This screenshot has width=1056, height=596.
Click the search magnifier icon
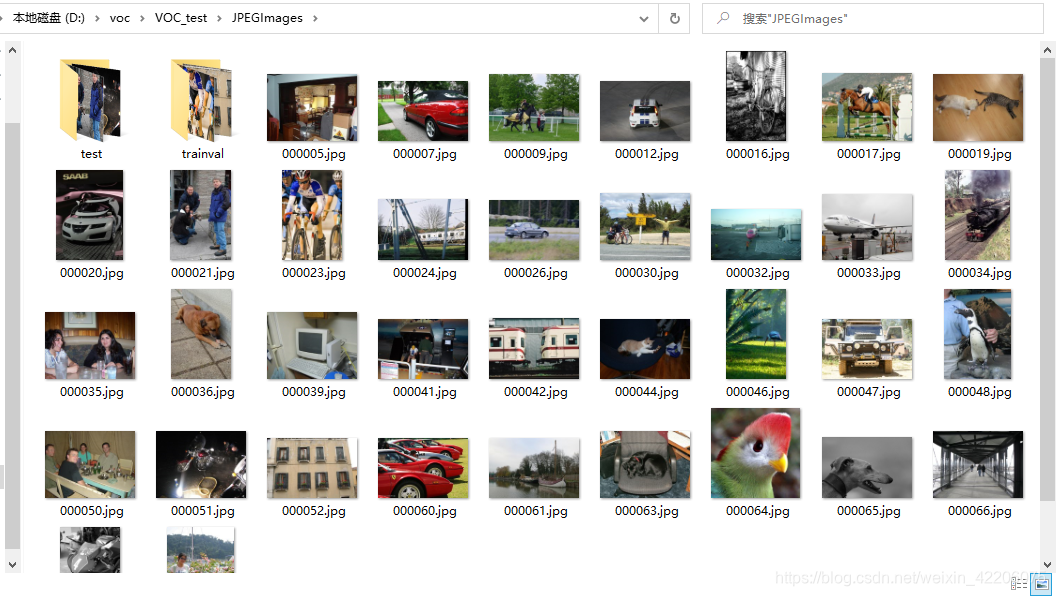(x=723, y=18)
